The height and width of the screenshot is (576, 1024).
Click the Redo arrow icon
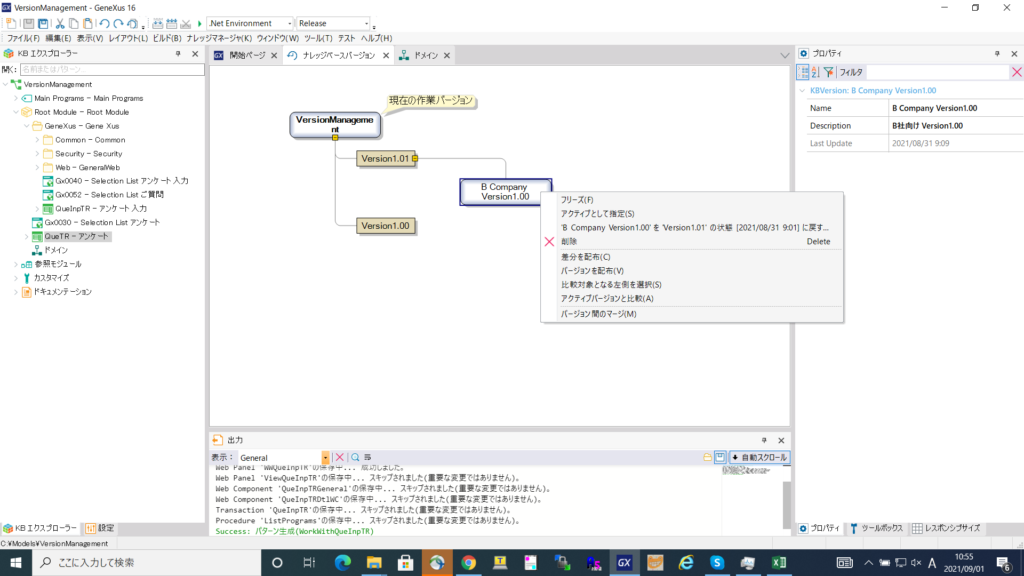[118, 24]
